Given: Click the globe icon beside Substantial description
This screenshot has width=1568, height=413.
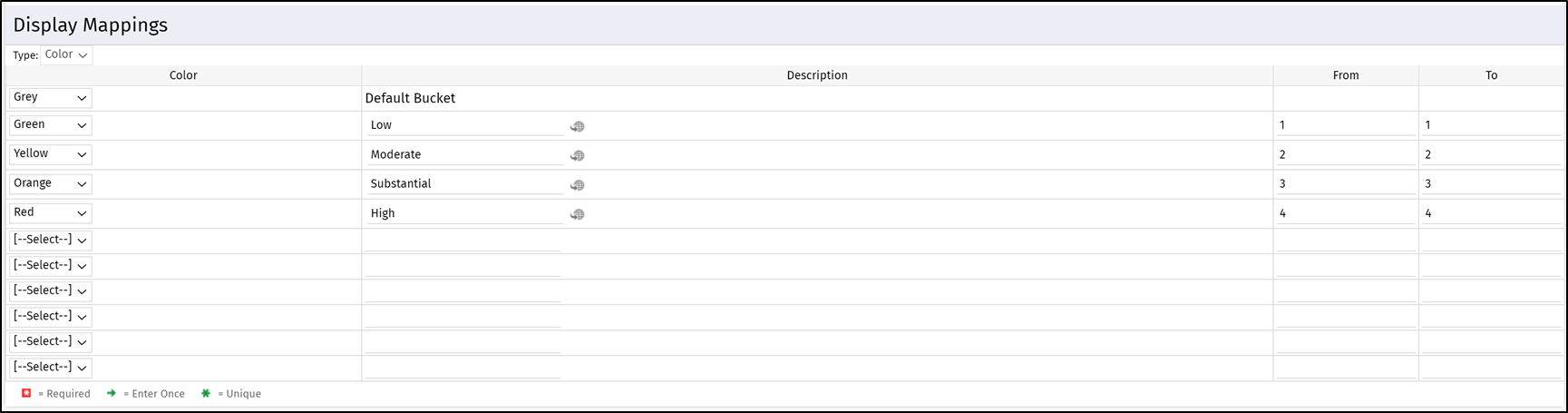Looking at the screenshot, I should [577, 185].
